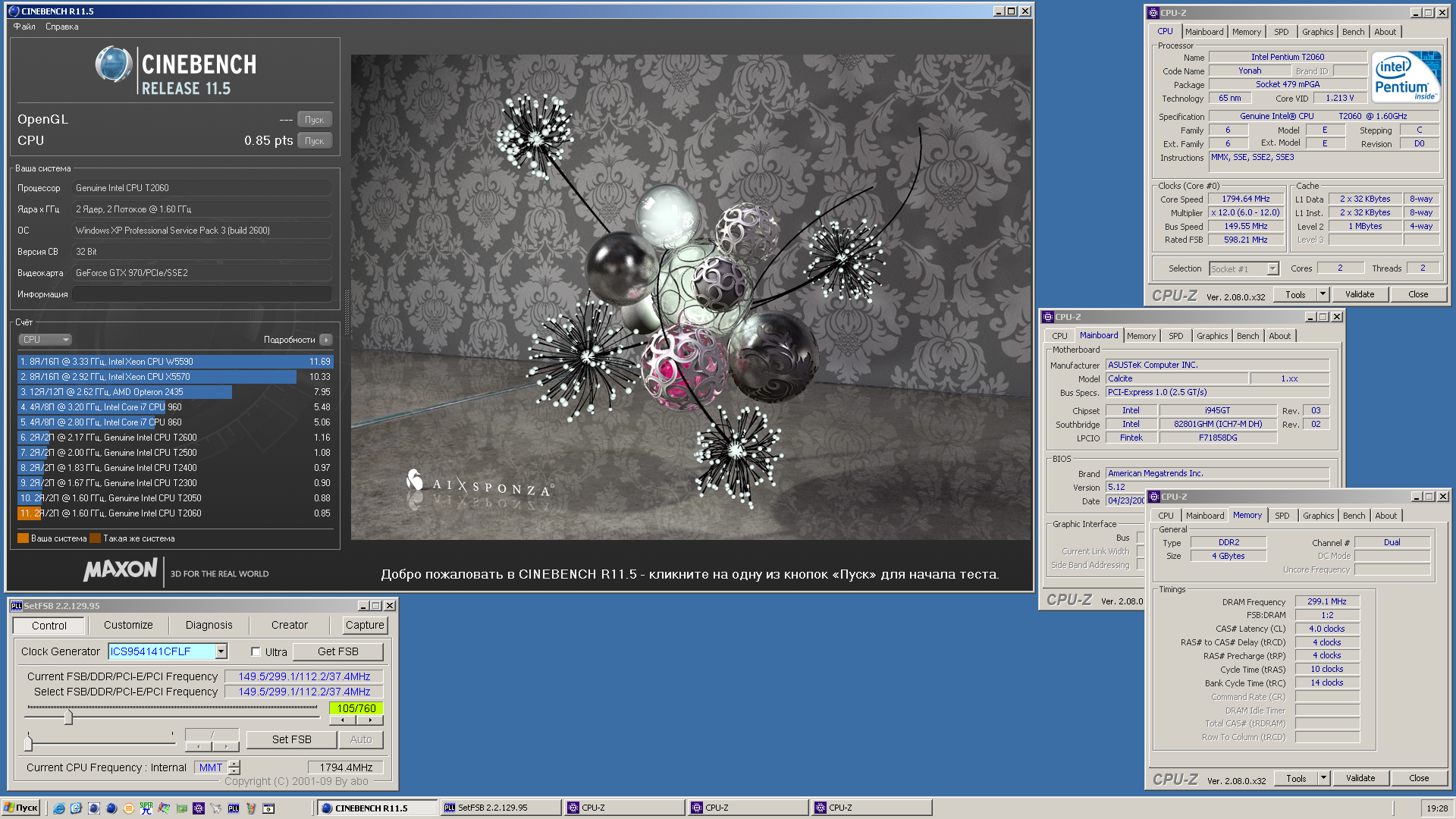
Task: Select ranking row Intel Xeon CPU W5590
Action: click(x=174, y=362)
